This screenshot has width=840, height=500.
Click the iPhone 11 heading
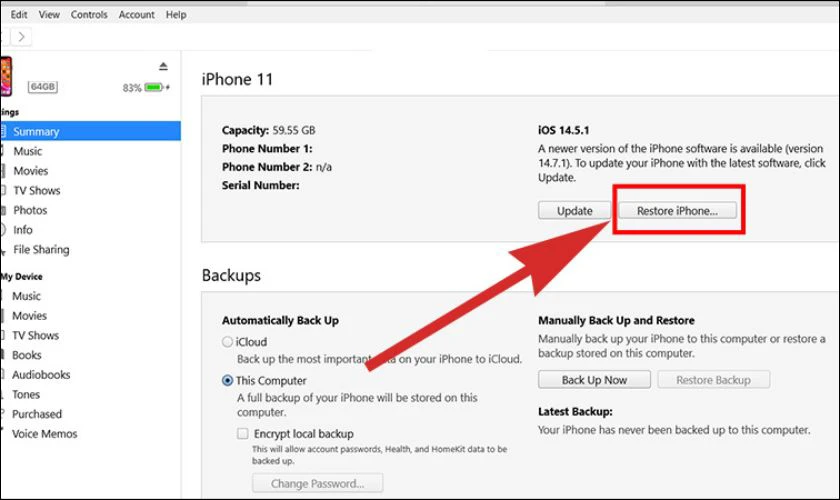(x=237, y=79)
